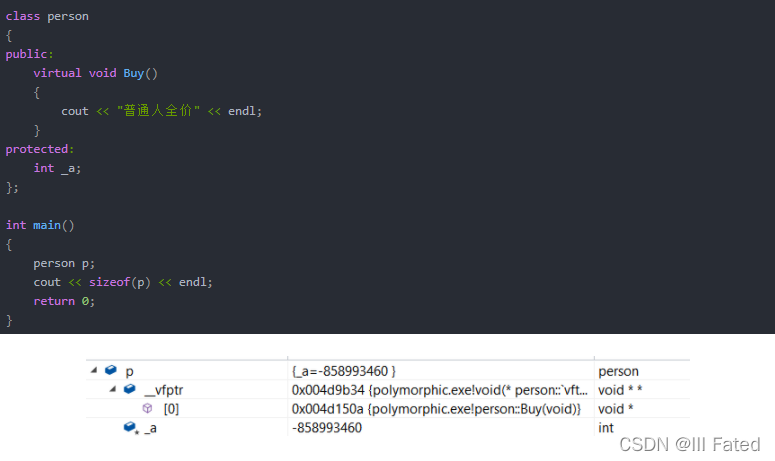This screenshot has width=775, height=461.
Task: Click the type cell 'void * *'
Action: point(620,390)
